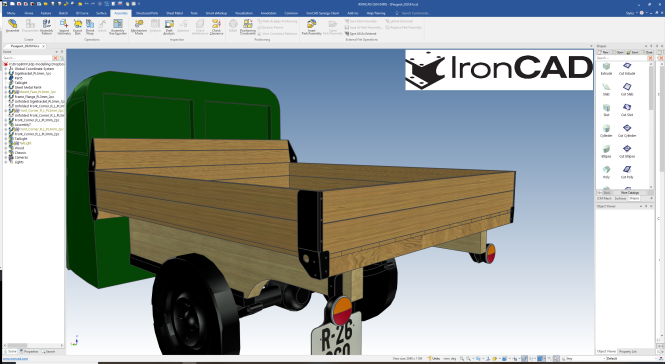
Task: Click the Scene browser search input
Action: pyautogui.click(x=27, y=58)
